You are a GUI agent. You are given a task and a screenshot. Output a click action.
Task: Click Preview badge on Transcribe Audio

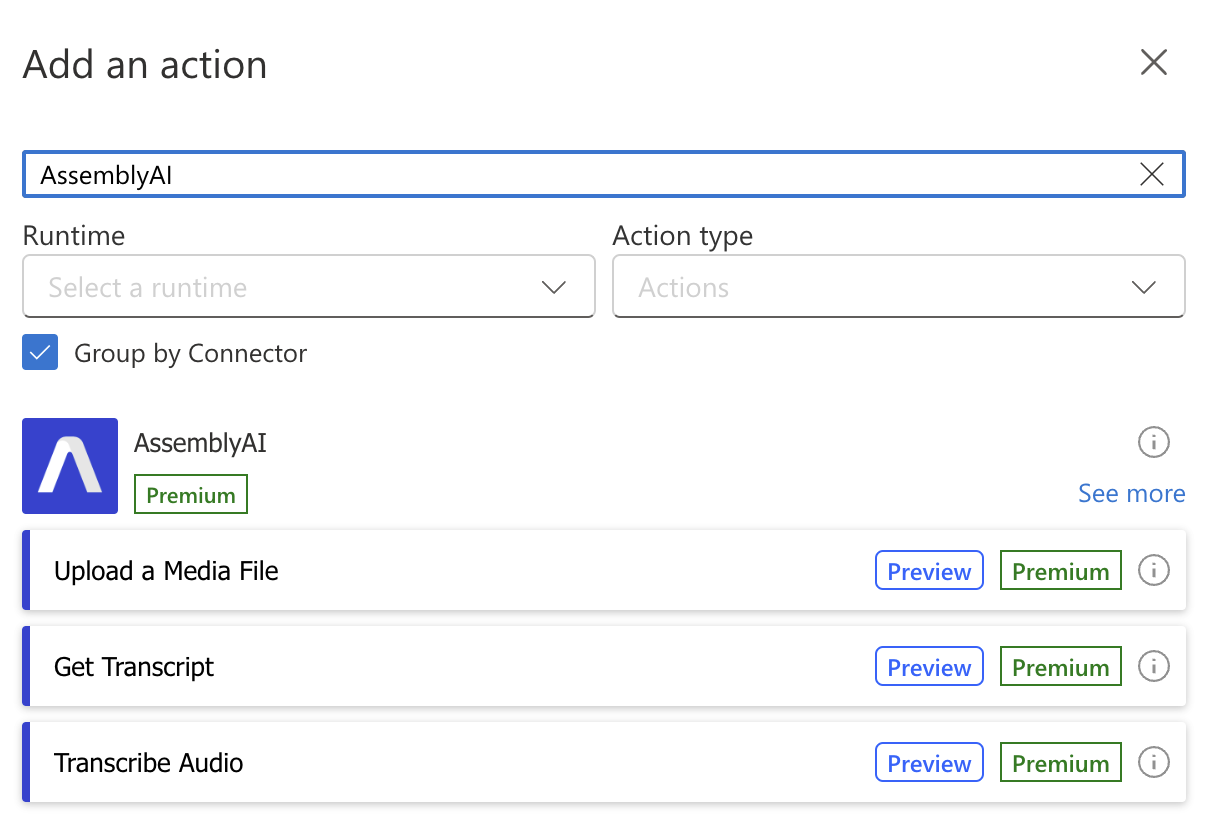pyautogui.click(x=928, y=762)
